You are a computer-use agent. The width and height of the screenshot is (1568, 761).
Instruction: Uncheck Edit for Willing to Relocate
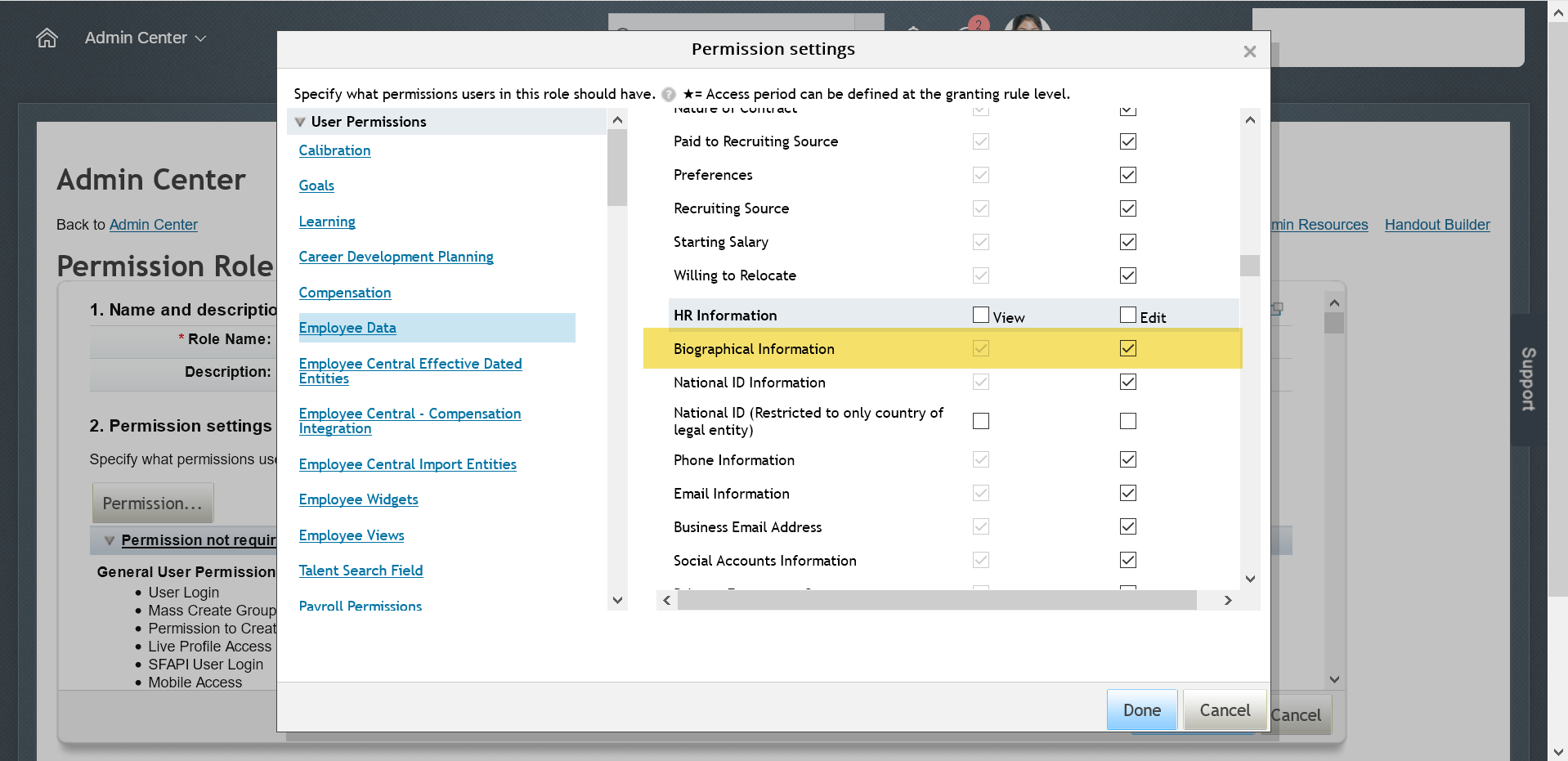(x=1128, y=275)
